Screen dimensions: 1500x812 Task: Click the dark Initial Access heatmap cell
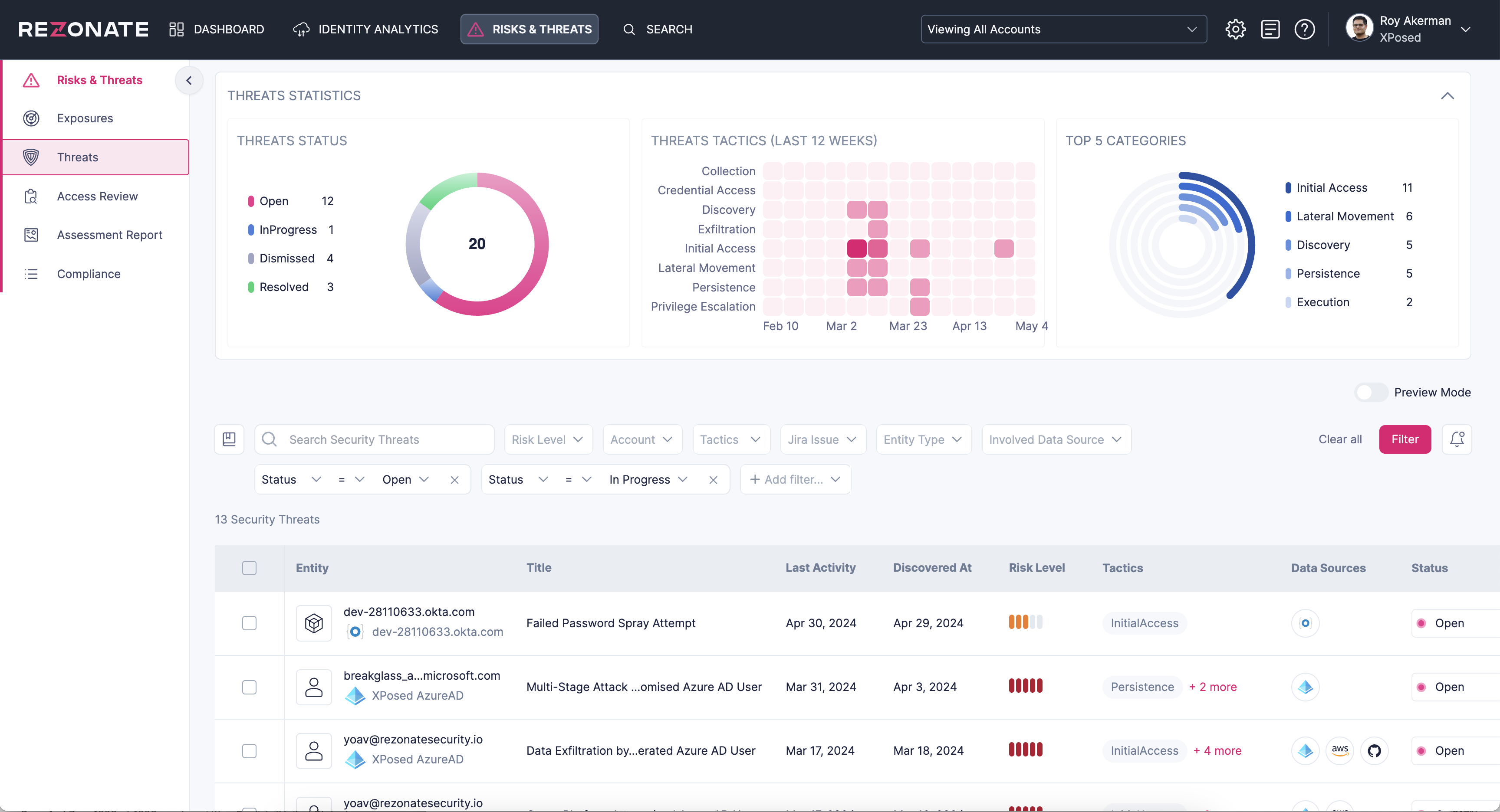857,249
